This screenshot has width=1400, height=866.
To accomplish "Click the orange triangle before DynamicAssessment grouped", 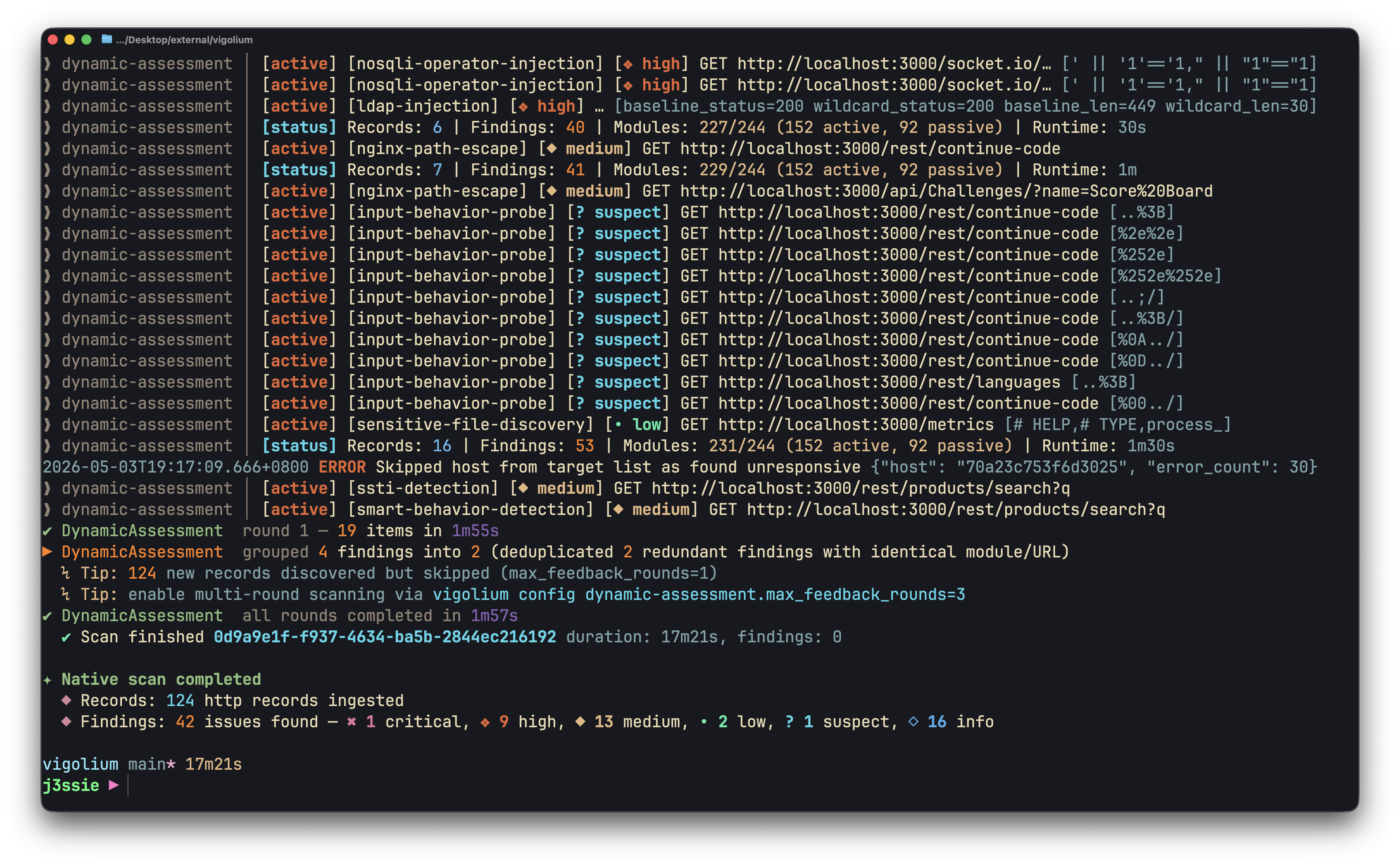I will pos(48,552).
